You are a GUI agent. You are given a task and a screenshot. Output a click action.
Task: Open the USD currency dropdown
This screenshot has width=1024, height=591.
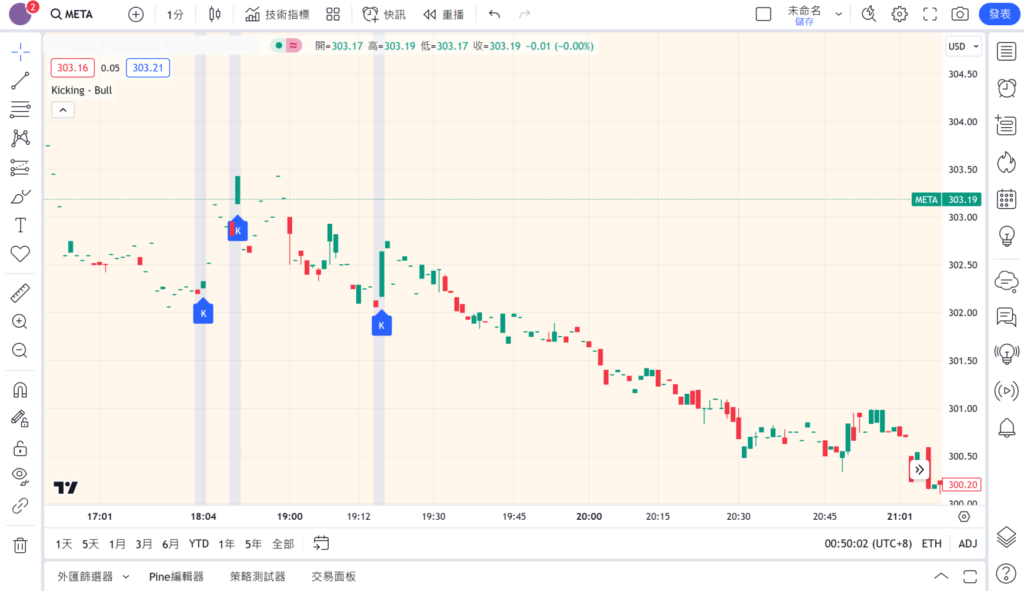click(x=963, y=47)
